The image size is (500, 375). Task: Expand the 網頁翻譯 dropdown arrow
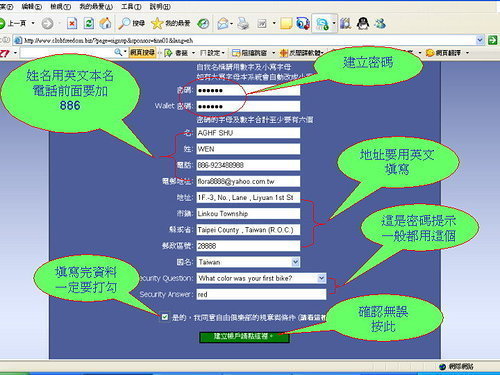[467, 53]
